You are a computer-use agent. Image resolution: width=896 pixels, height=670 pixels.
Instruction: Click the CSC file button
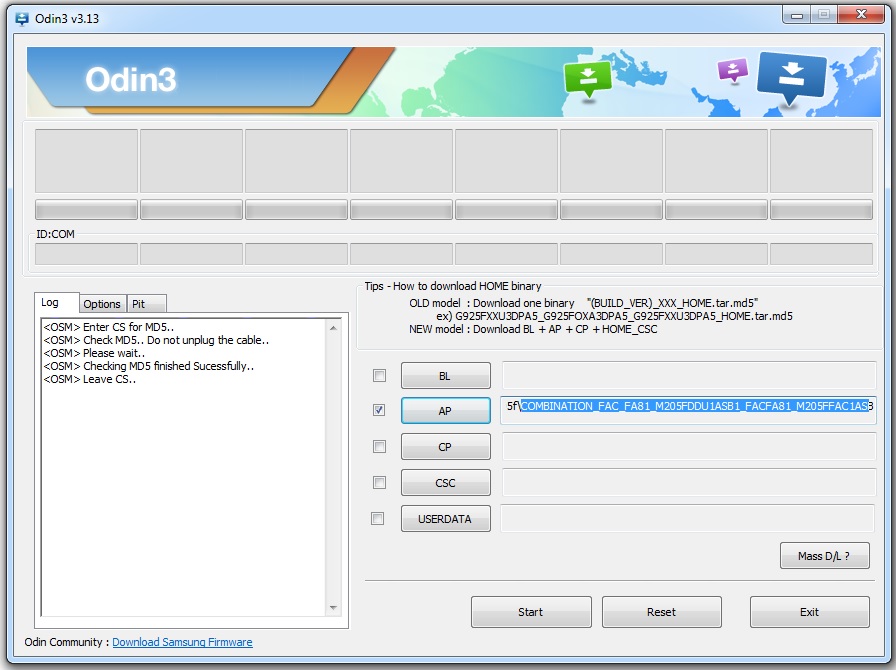(x=446, y=482)
